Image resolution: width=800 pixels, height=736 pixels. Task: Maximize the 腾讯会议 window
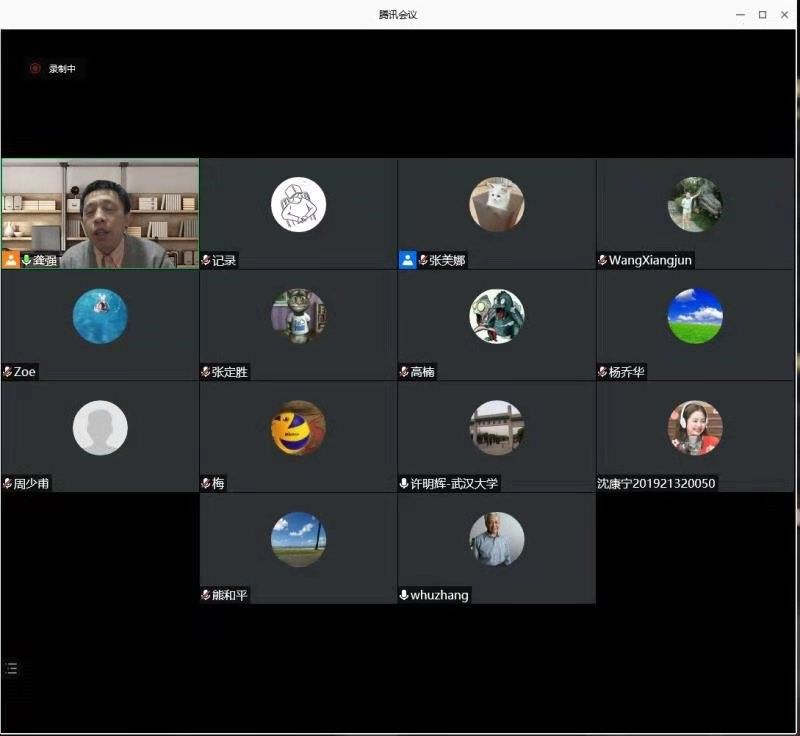pos(762,14)
